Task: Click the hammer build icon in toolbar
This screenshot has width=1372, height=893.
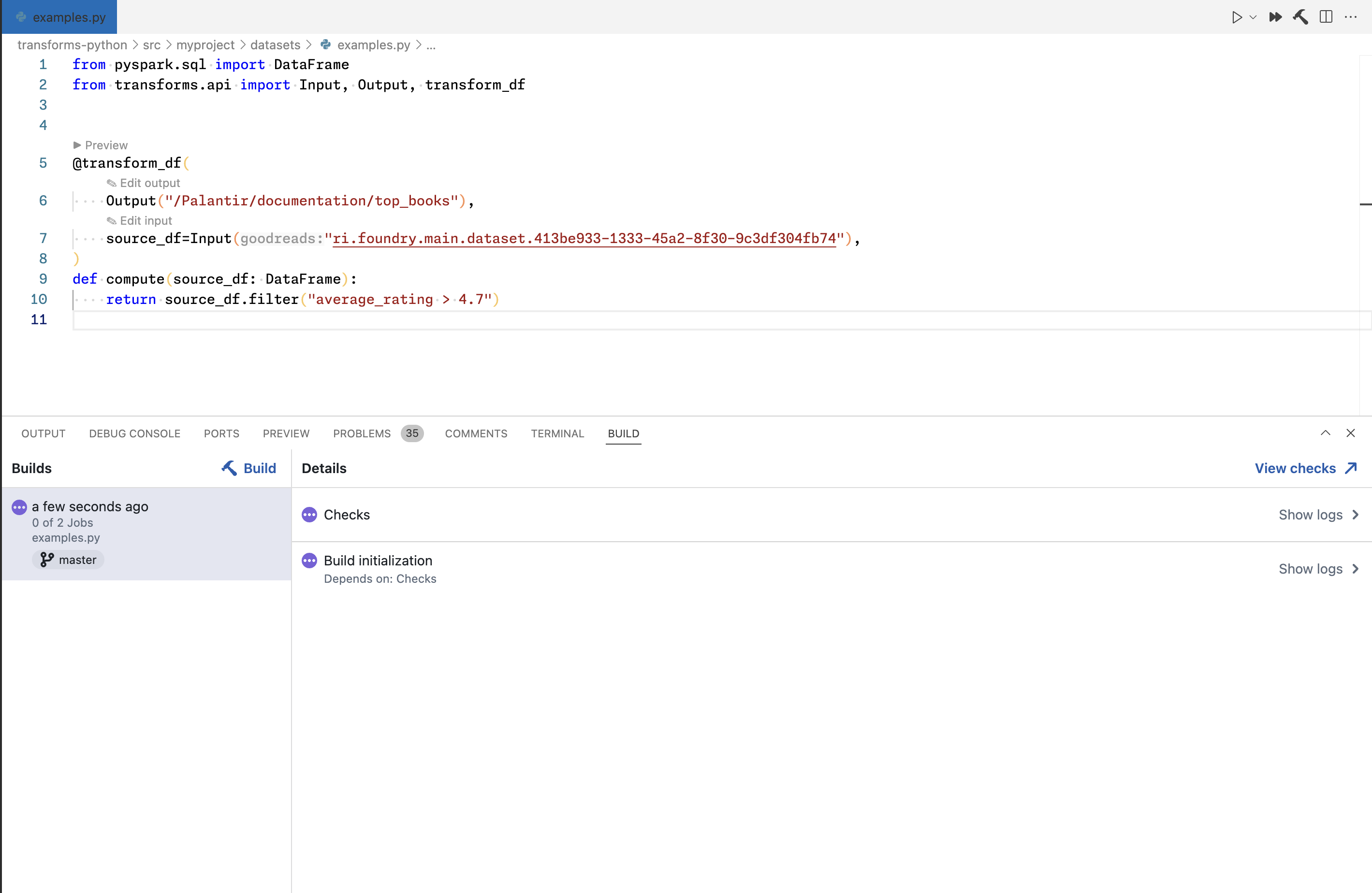Action: (x=1300, y=17)
